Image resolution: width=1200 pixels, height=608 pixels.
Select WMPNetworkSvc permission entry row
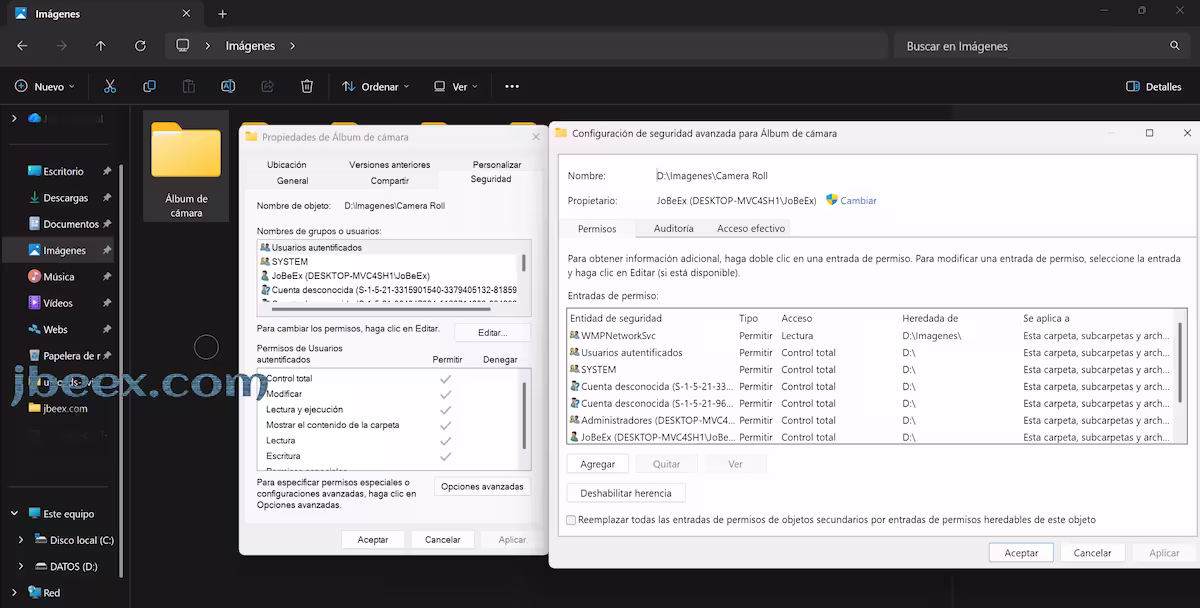click(x=870, y=336)
